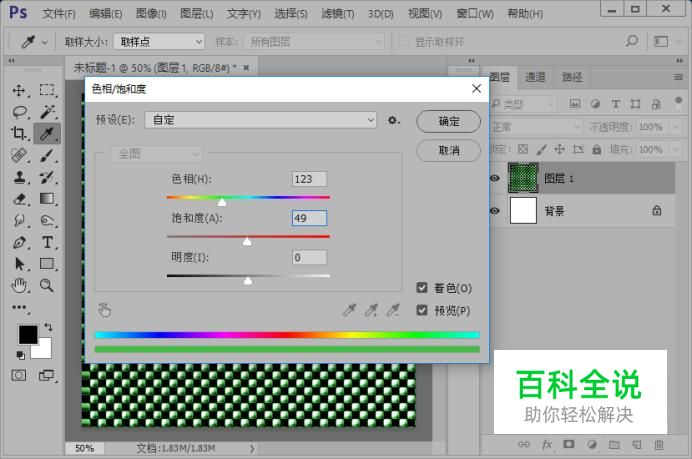
Task: Click the 色相 hue slider handle
Action: point(222,202)
